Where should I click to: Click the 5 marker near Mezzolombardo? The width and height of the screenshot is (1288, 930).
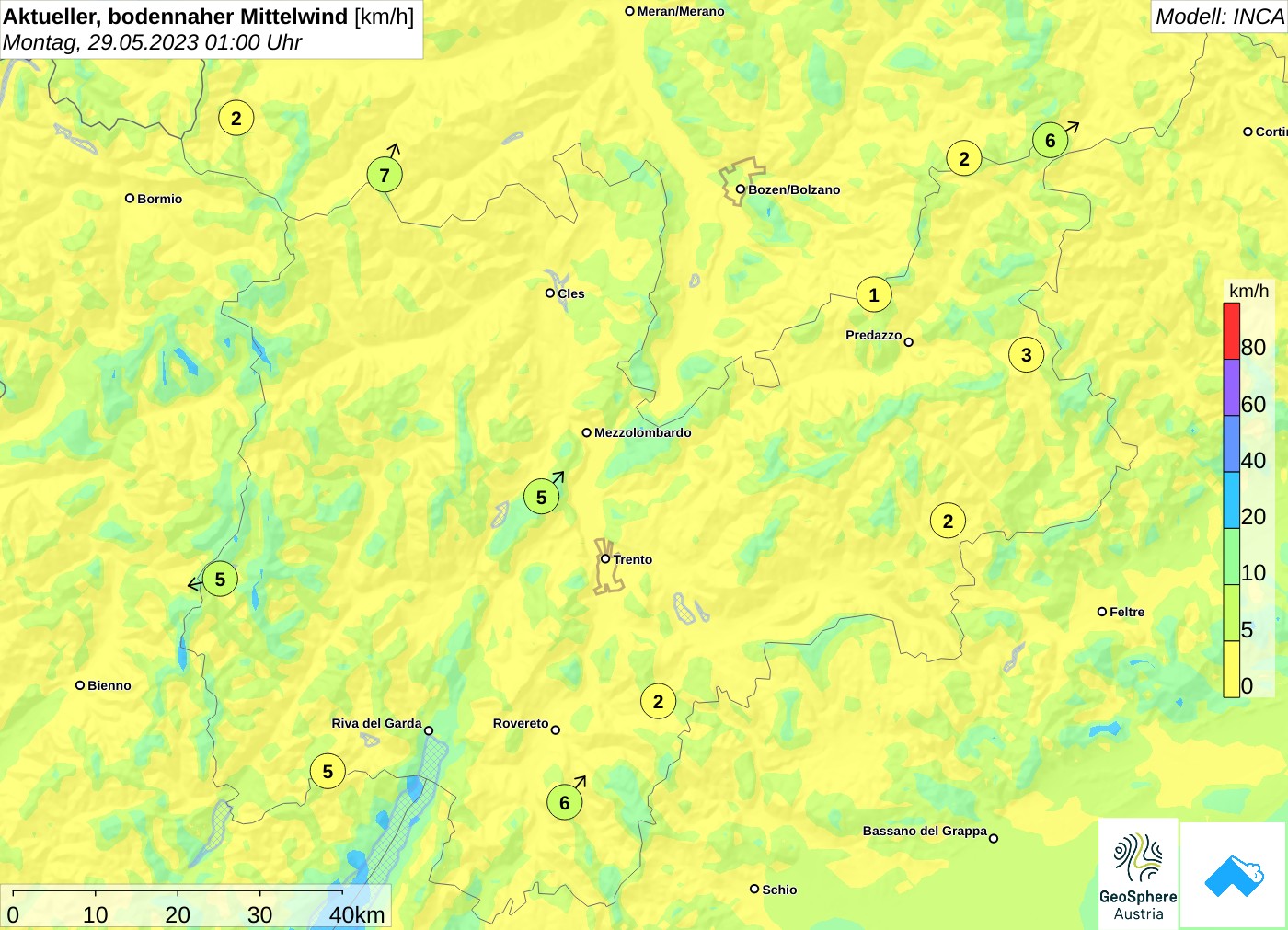[x=542, y=497]
